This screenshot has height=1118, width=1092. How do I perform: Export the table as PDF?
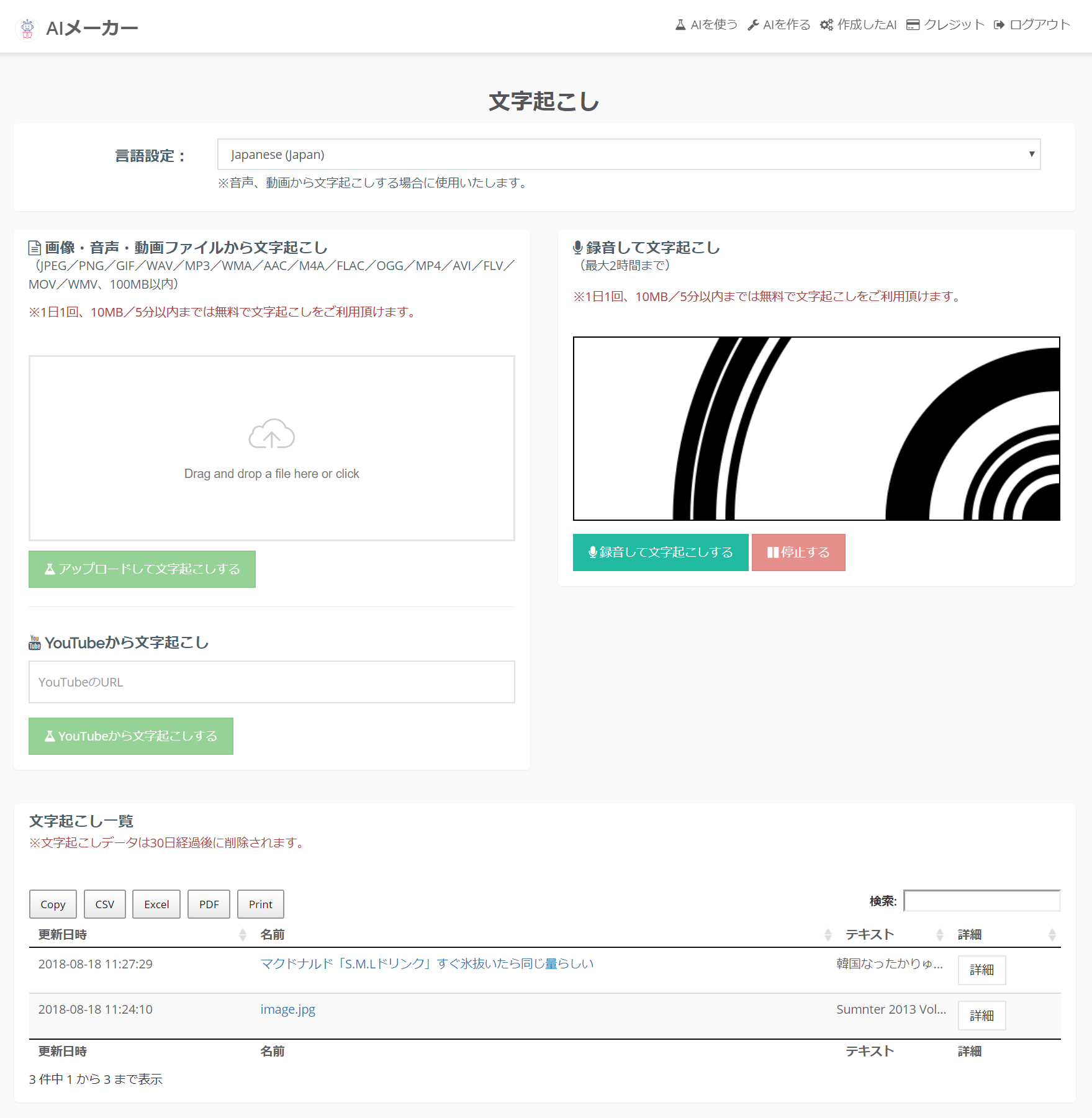[x=209, y=904]
